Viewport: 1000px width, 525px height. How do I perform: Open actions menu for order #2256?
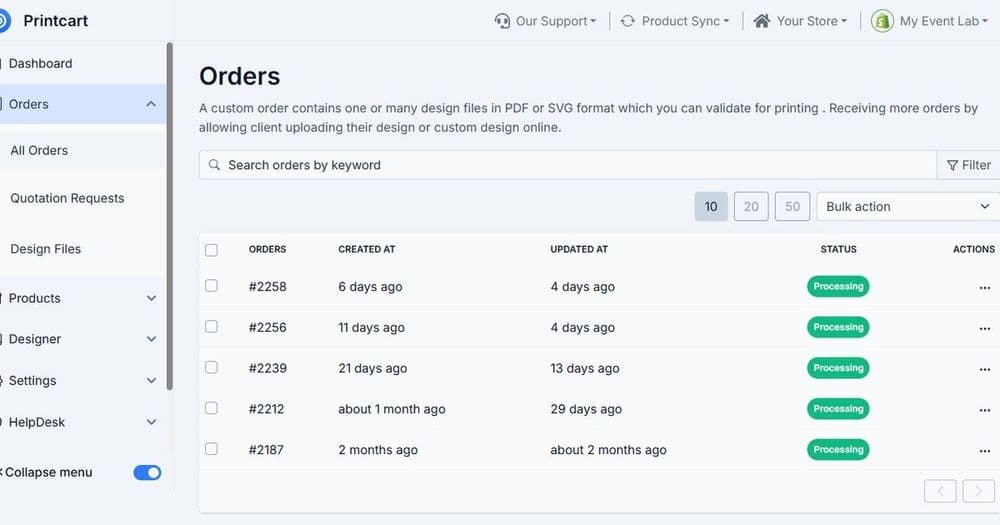coord(984,329)
